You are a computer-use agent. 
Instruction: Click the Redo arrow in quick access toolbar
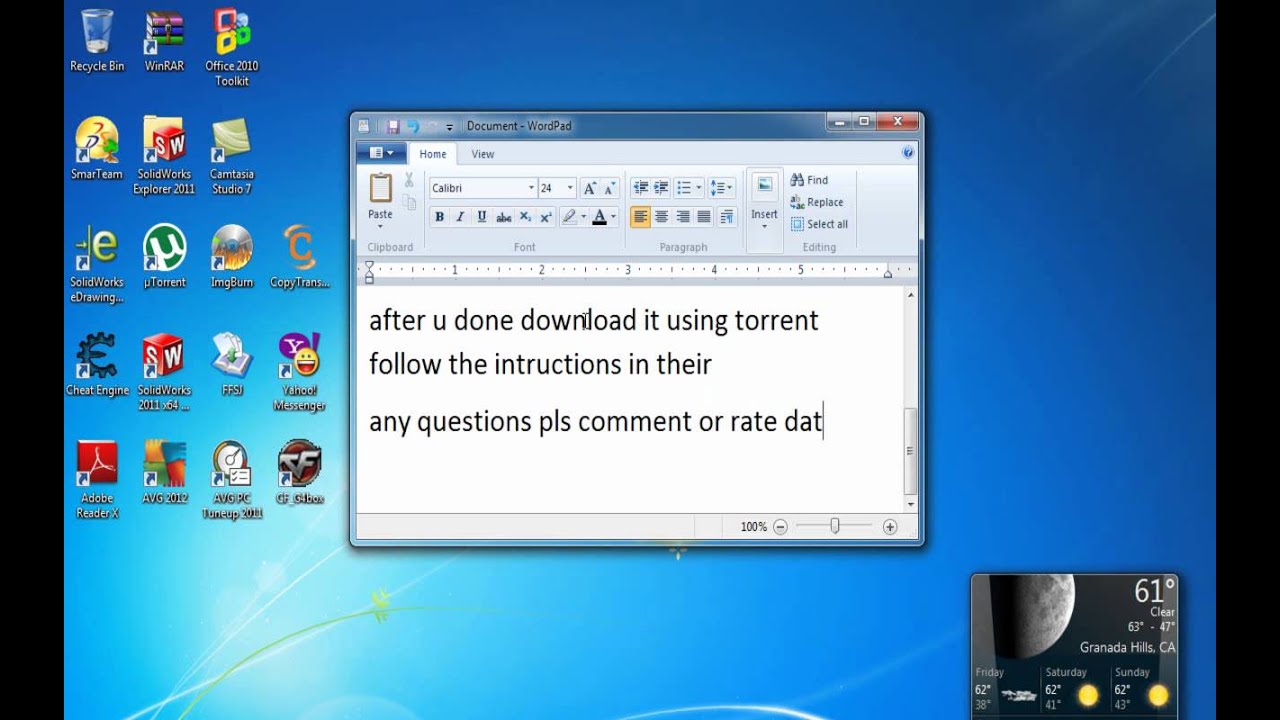pyautogui.click(x=432, y=126)
